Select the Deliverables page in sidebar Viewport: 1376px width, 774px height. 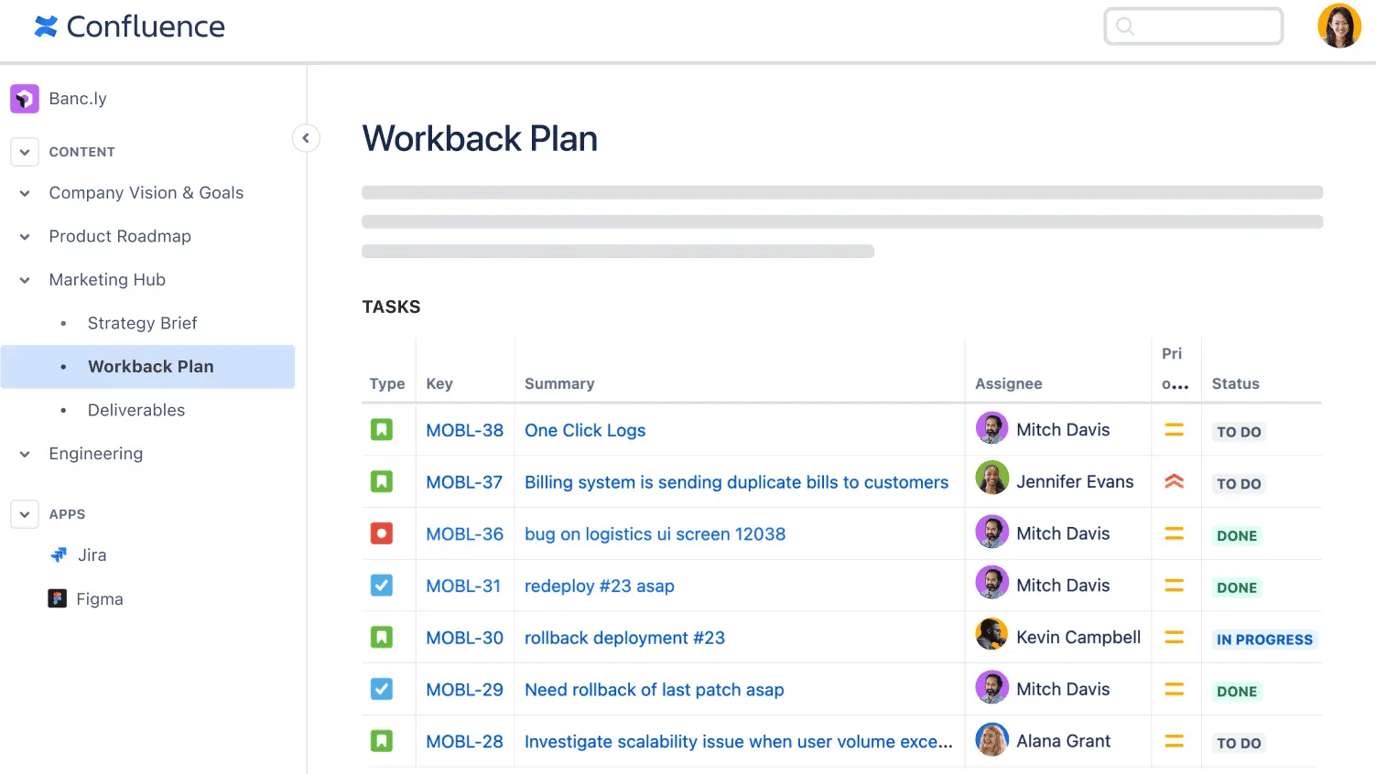click(x=136, y=410)
